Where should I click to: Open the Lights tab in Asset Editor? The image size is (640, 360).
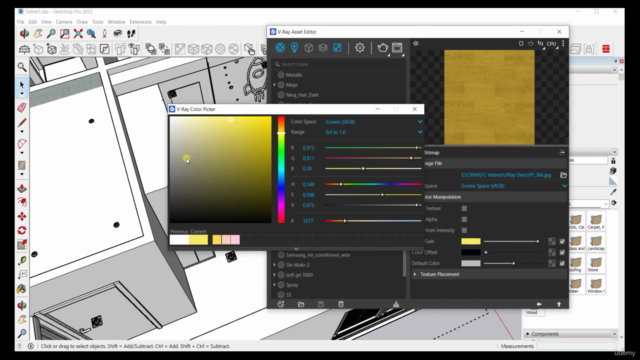click(294, 48)
